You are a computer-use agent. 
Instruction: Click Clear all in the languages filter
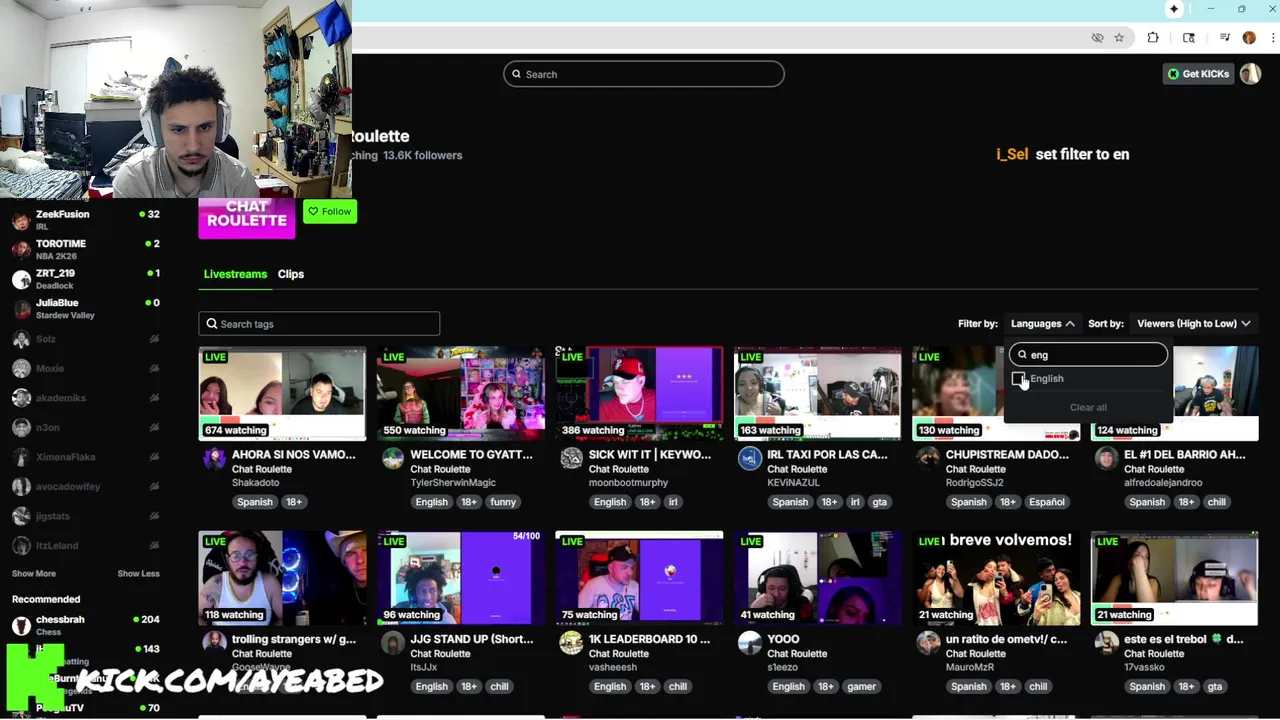click(x=1088, y=408)
